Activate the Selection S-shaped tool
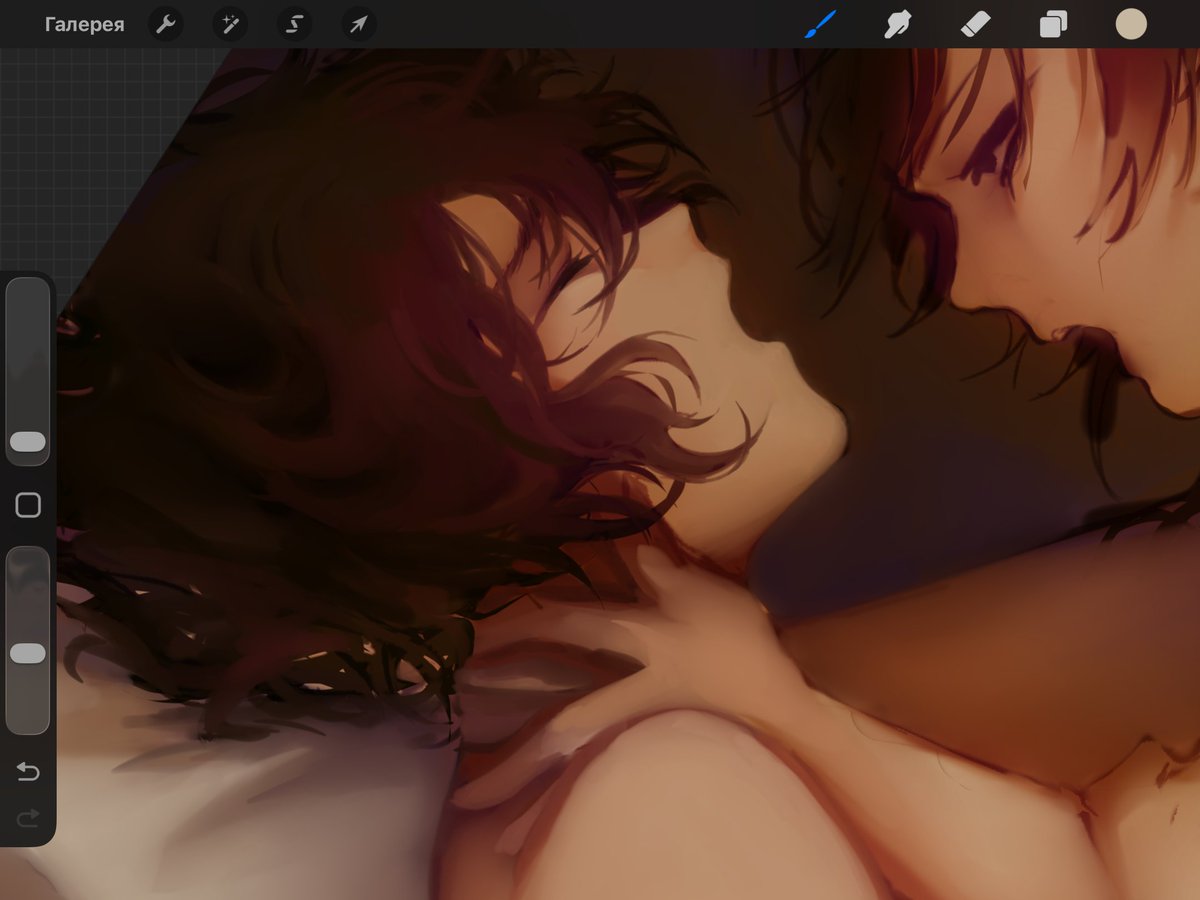Image resolution: width=1200 pixels, height=900 pixels. coord(295,24)
